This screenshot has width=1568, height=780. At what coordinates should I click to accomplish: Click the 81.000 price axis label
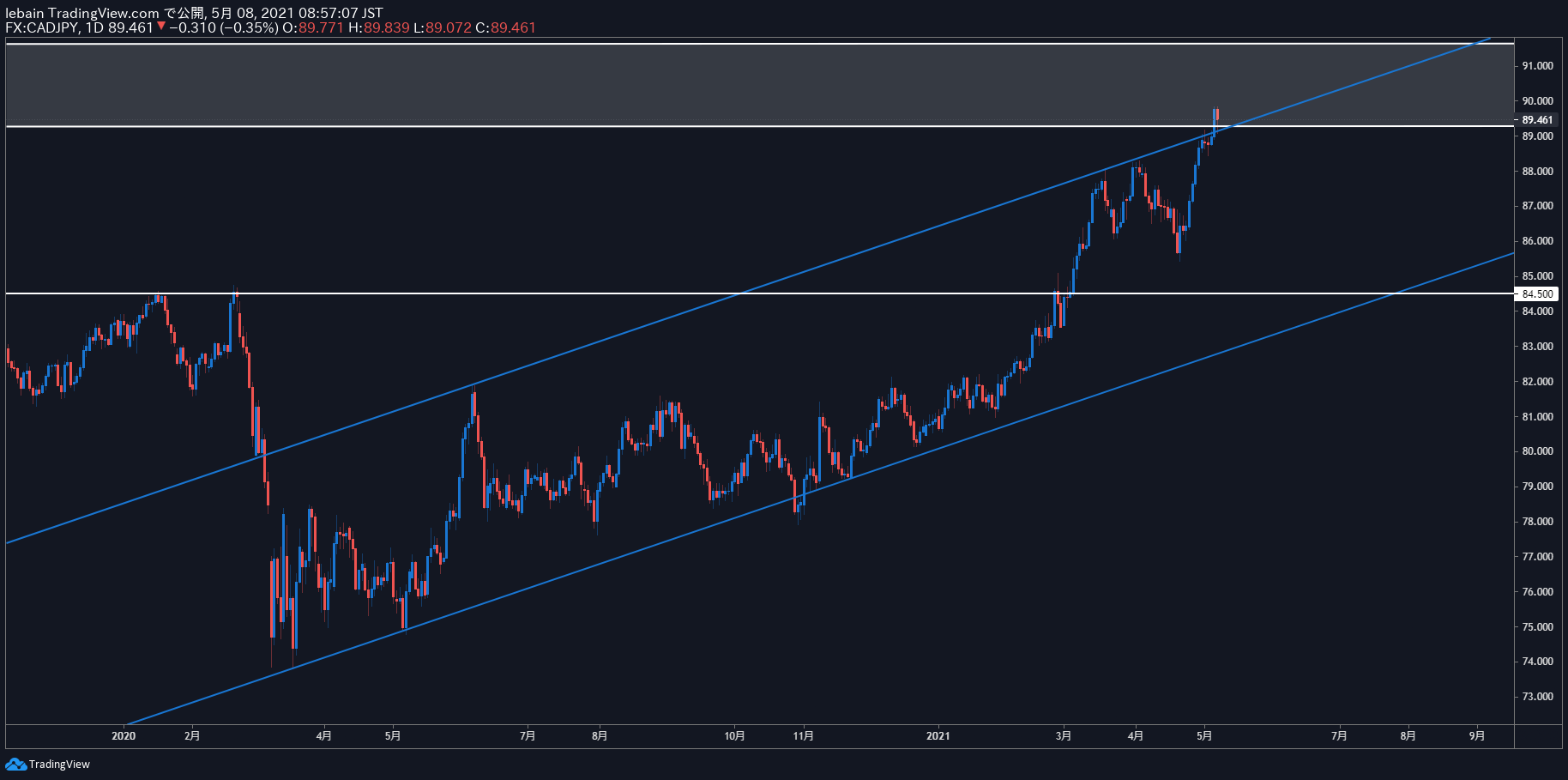1537,417
